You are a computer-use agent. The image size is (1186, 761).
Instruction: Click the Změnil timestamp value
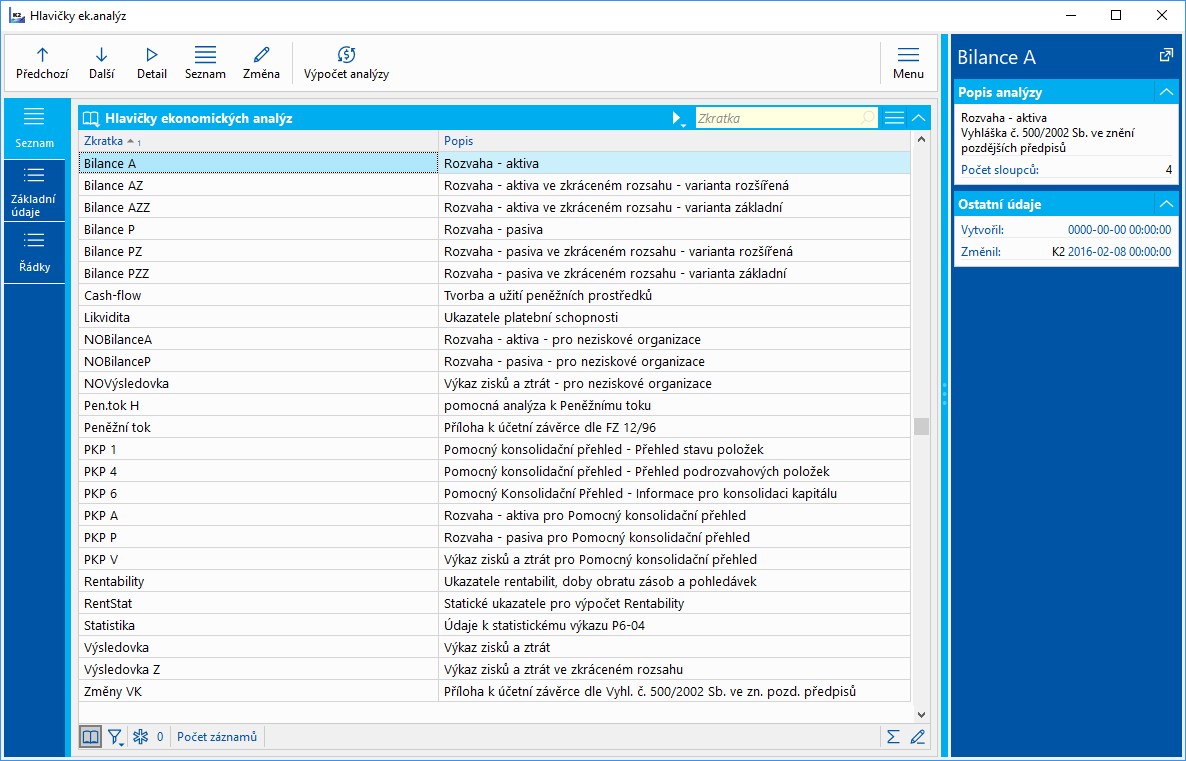point(1119,252)
